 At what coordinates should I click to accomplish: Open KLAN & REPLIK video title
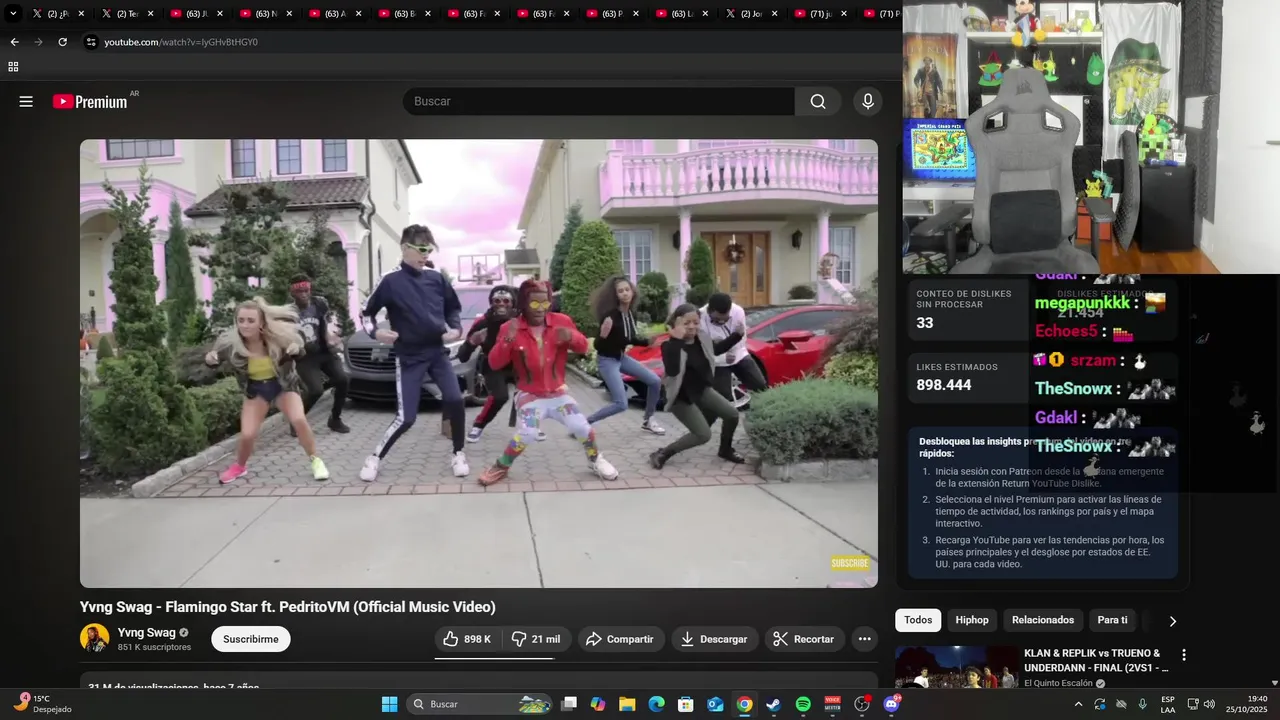pos(1096,660)
